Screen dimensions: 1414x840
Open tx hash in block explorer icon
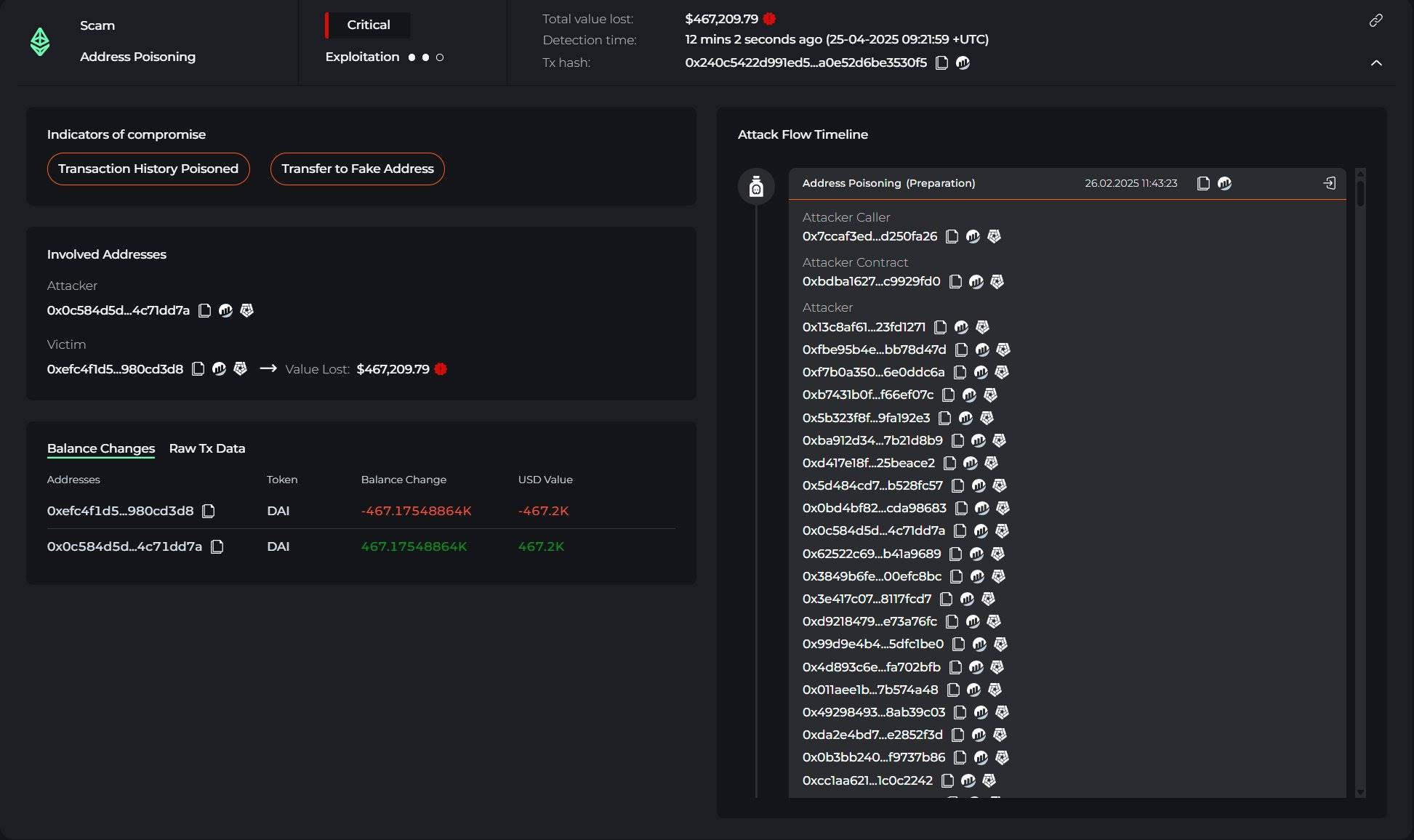click(963, 62)
